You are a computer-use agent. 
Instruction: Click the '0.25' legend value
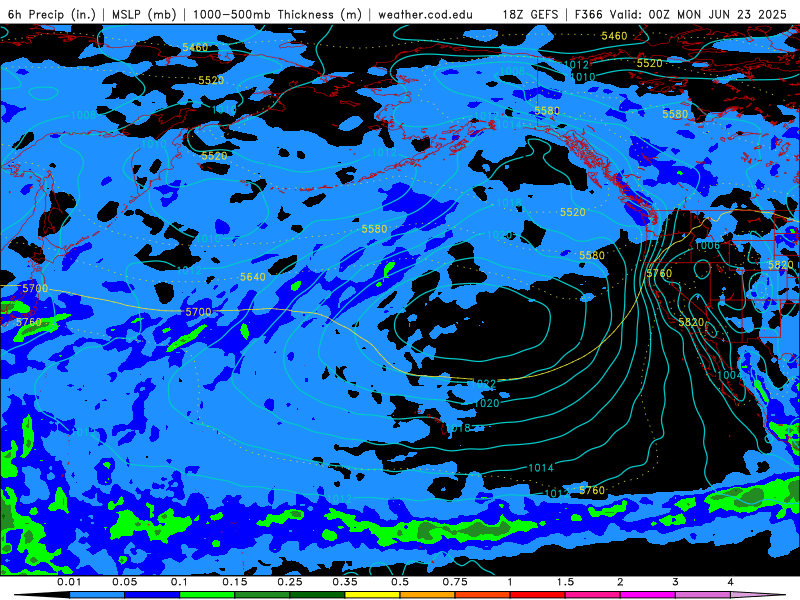(290, 582)
